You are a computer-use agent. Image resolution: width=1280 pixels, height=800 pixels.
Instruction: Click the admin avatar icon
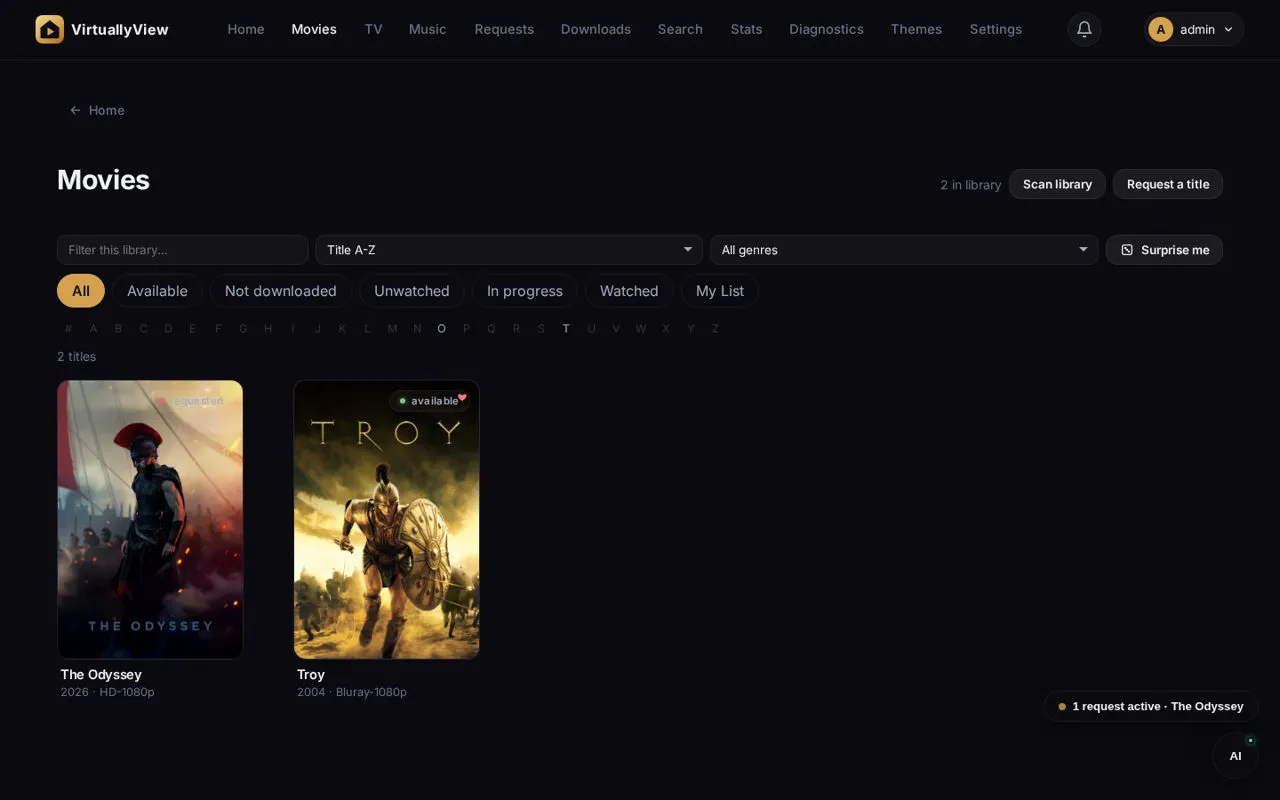[1160, 29]
